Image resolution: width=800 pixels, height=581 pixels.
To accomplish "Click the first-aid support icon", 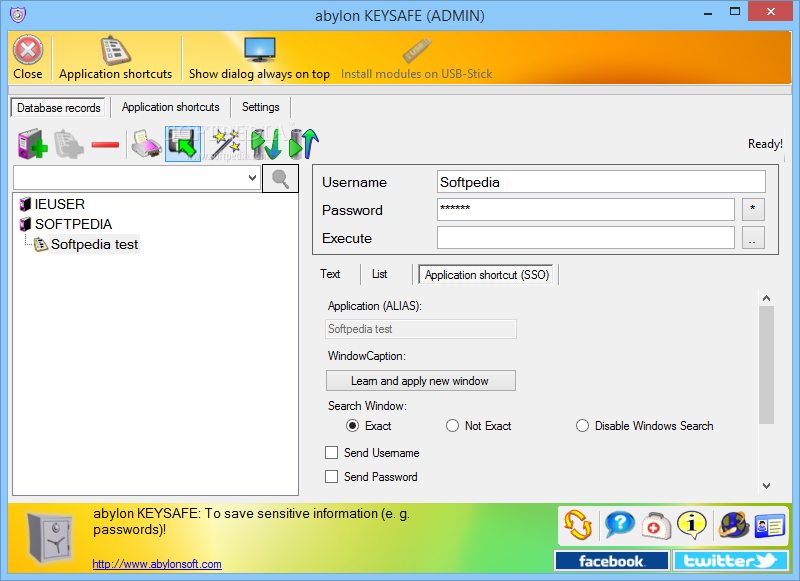I will pyautogui.click(x=656, y=525).
